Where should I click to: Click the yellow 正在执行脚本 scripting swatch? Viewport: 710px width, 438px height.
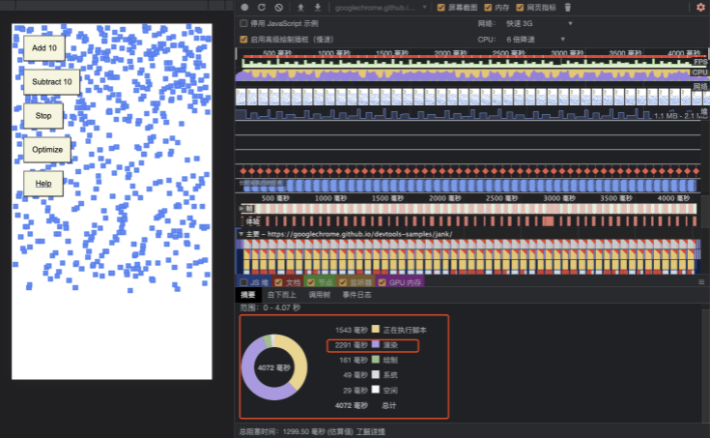(375, 329)
